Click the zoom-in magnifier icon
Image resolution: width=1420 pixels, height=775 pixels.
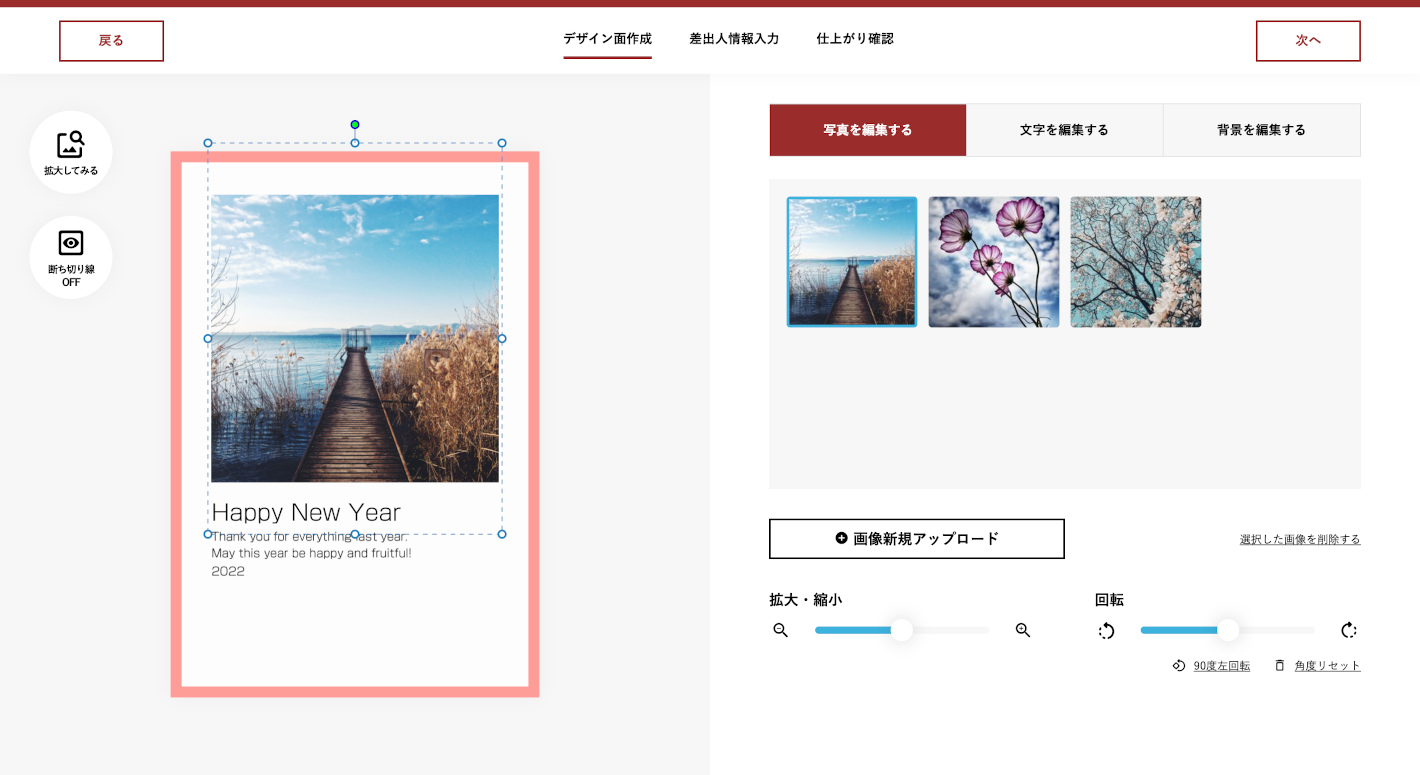tap(1022, 630)
